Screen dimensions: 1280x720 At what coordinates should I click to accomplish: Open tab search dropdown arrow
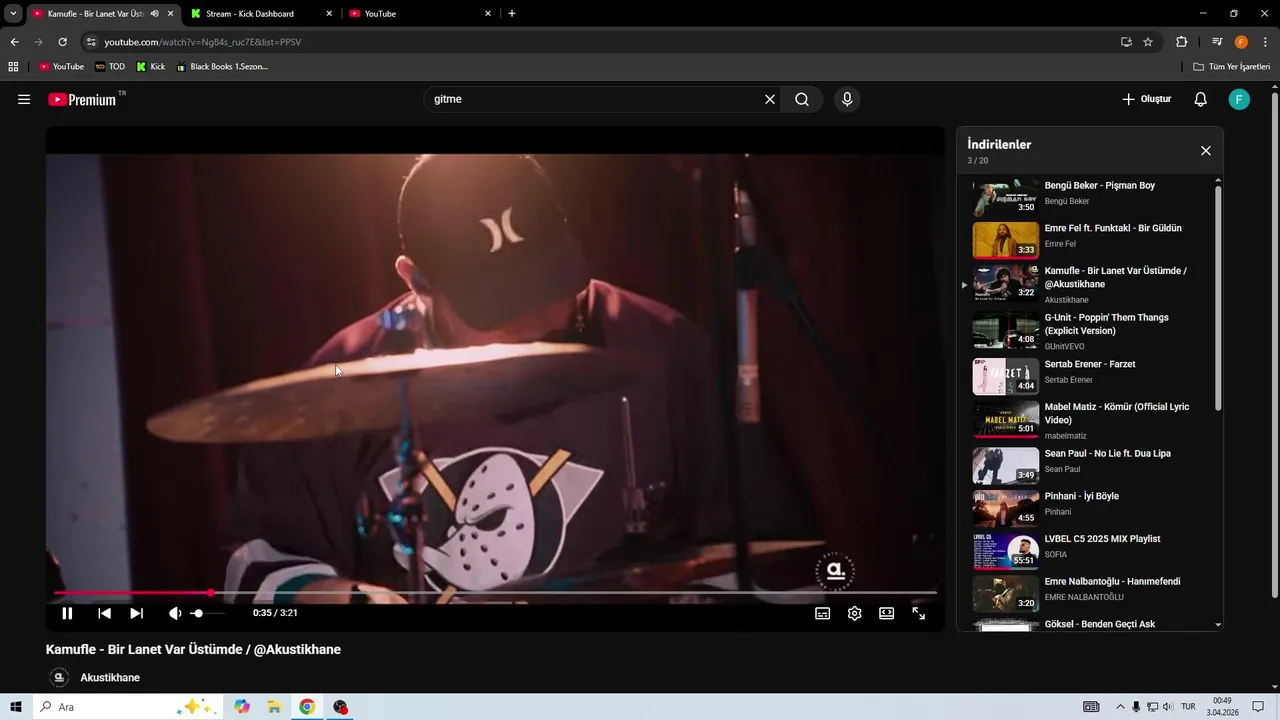coord(13,14)
